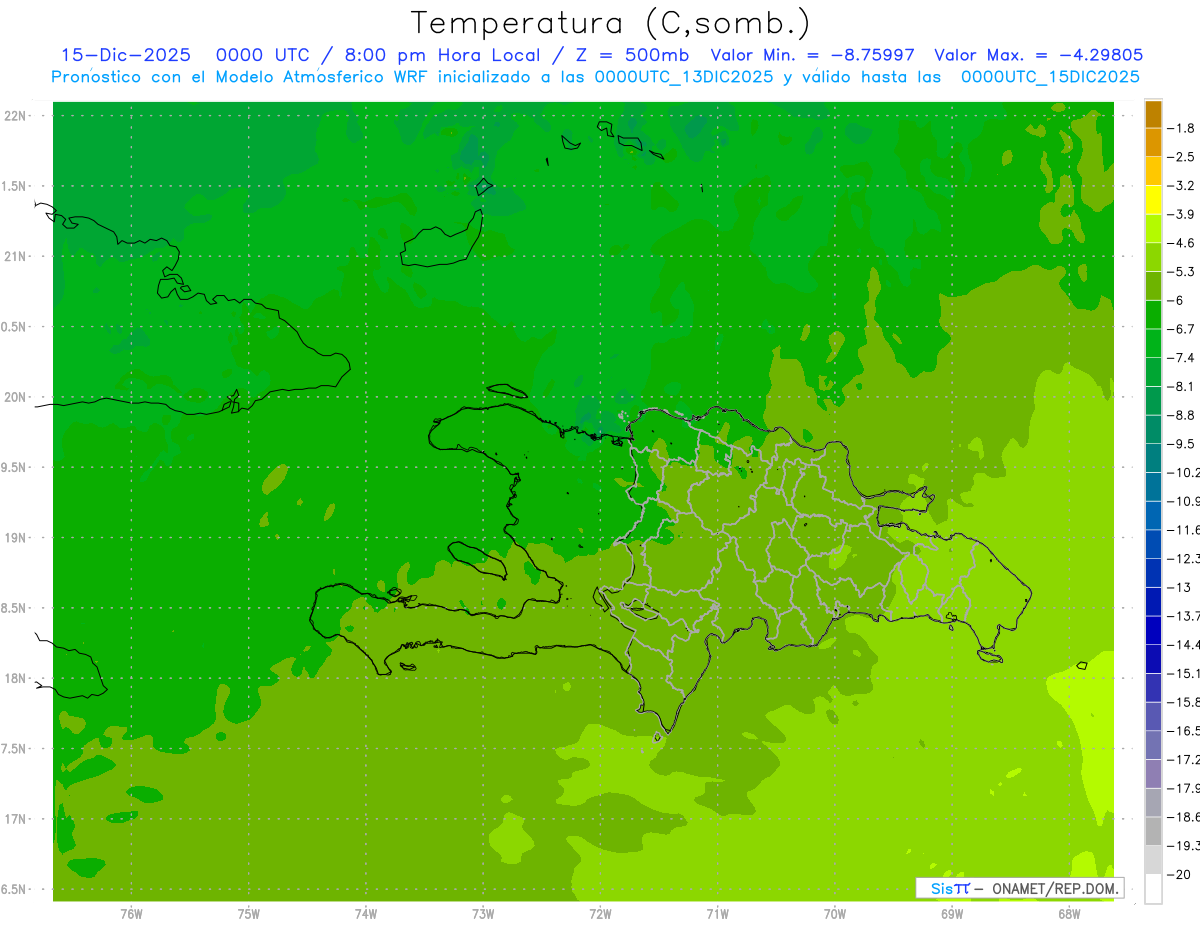Pick the yellow swatch between -3.2 and -3.9
The image size is (1200, 927).
click(x=1153, y=200)
